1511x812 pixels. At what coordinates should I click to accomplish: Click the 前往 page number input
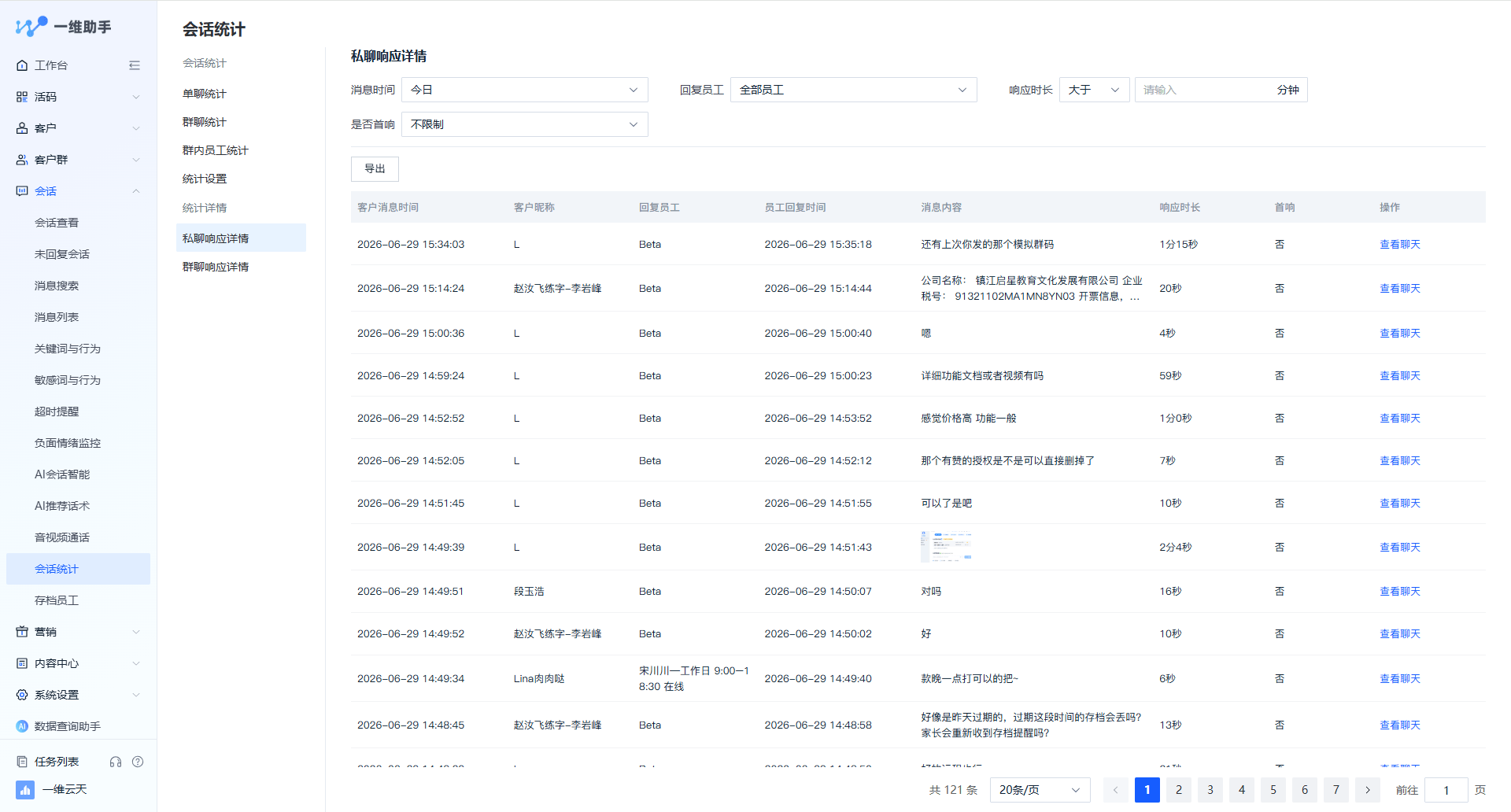pos(1446,790)
